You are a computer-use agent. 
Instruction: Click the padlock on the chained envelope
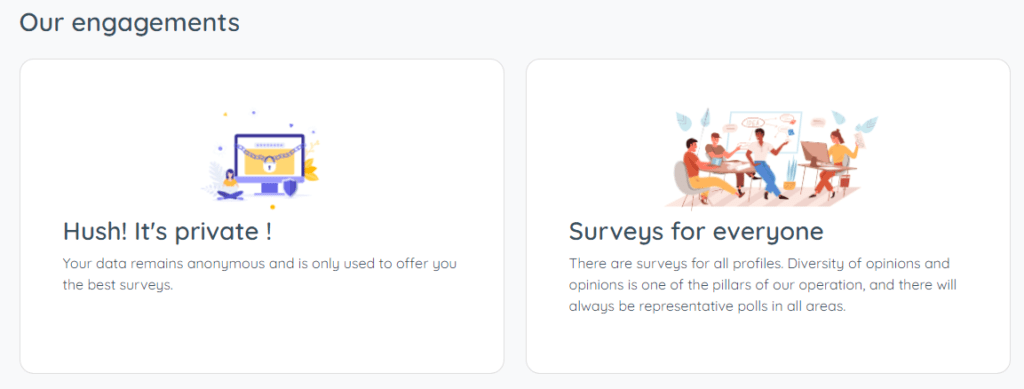click(x=269, y=164)
